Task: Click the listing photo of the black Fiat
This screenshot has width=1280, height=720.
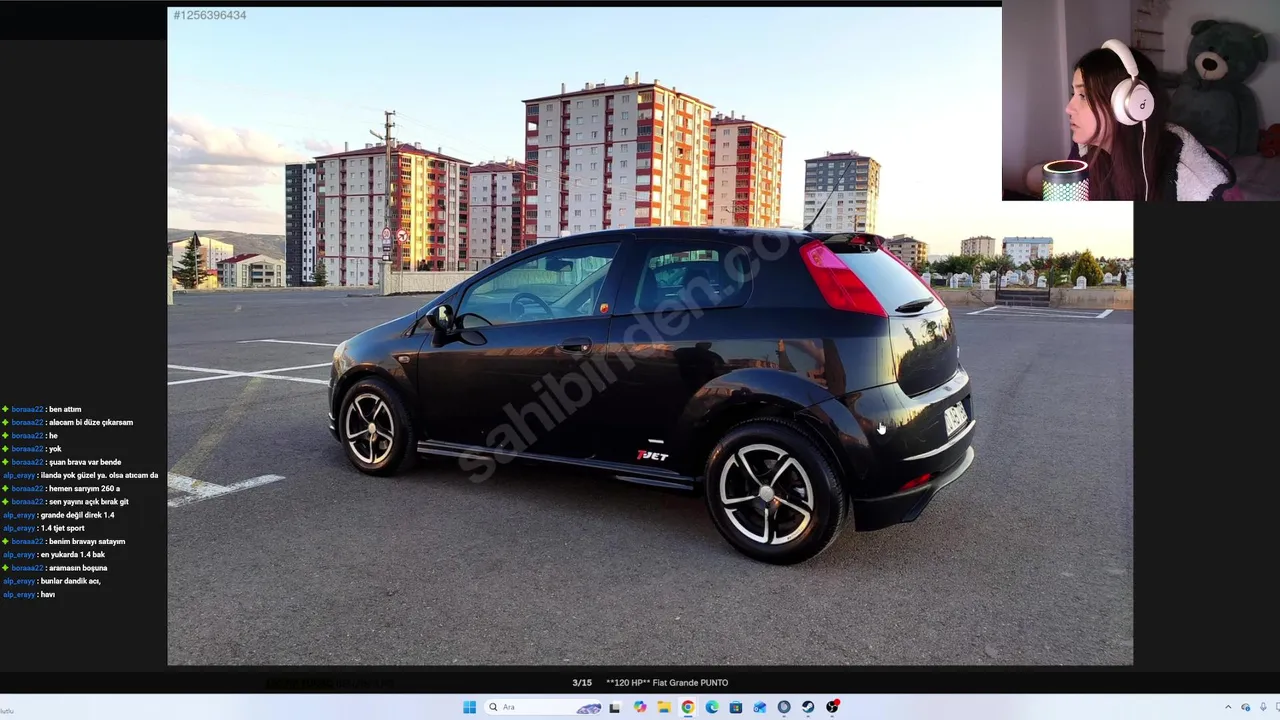Action: [650, 336]
